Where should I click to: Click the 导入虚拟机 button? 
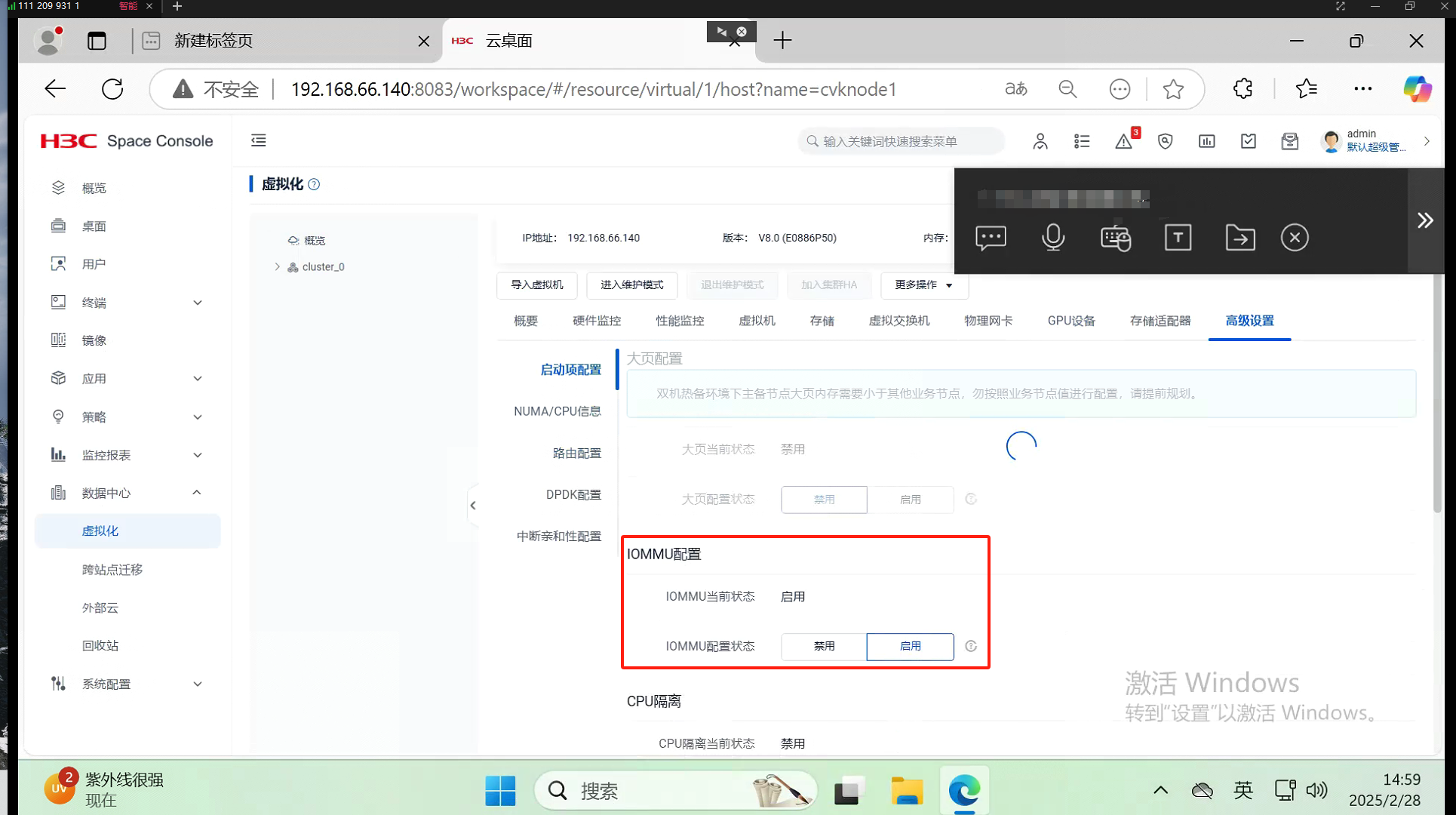pyautogui.click(x=536, y=284)
